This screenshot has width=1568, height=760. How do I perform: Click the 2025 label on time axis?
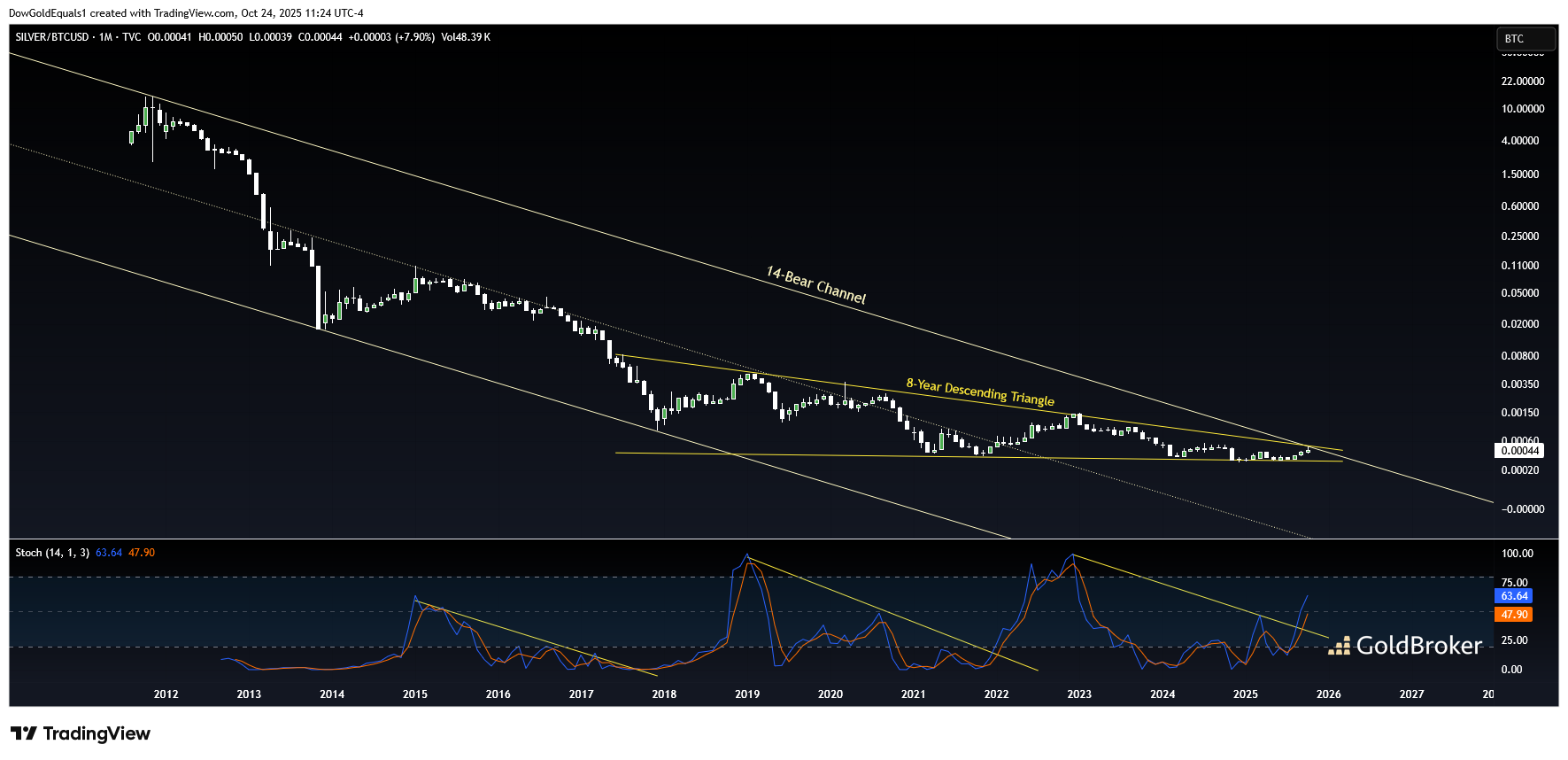1245,694
